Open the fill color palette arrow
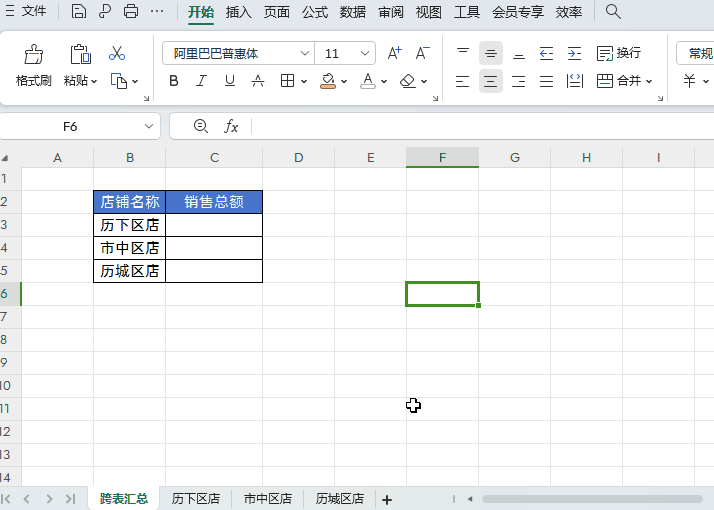The height and width of the screenshot is (510, 714). pyautogui.click(x=344, y=82)
